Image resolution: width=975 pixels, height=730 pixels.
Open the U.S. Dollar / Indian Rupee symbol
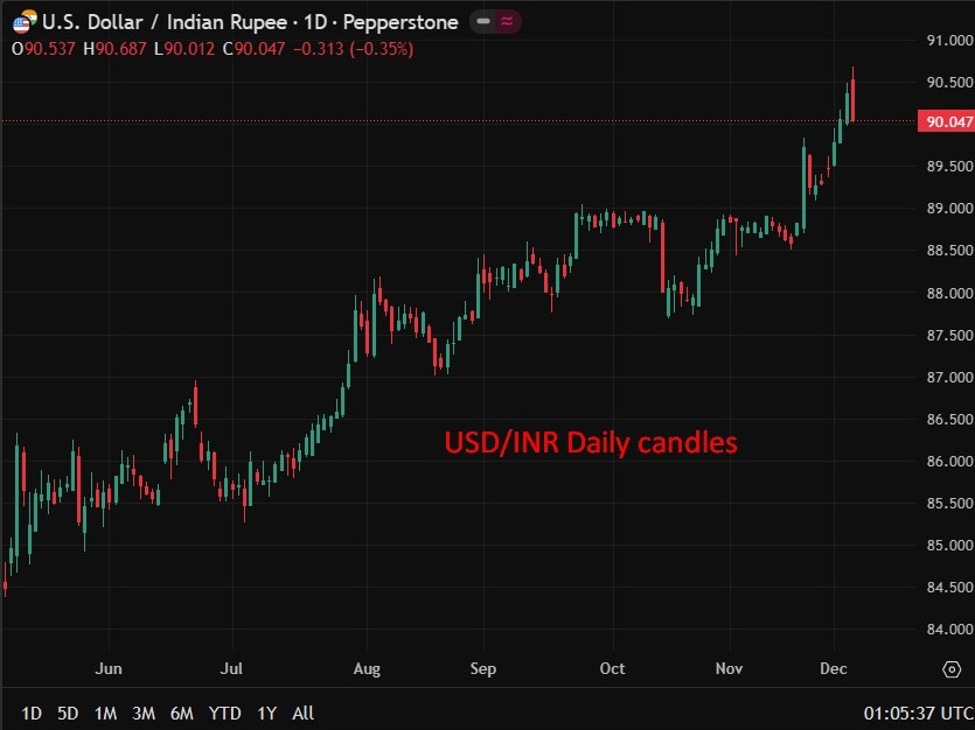pyautogui.click(x=160, y=21)
